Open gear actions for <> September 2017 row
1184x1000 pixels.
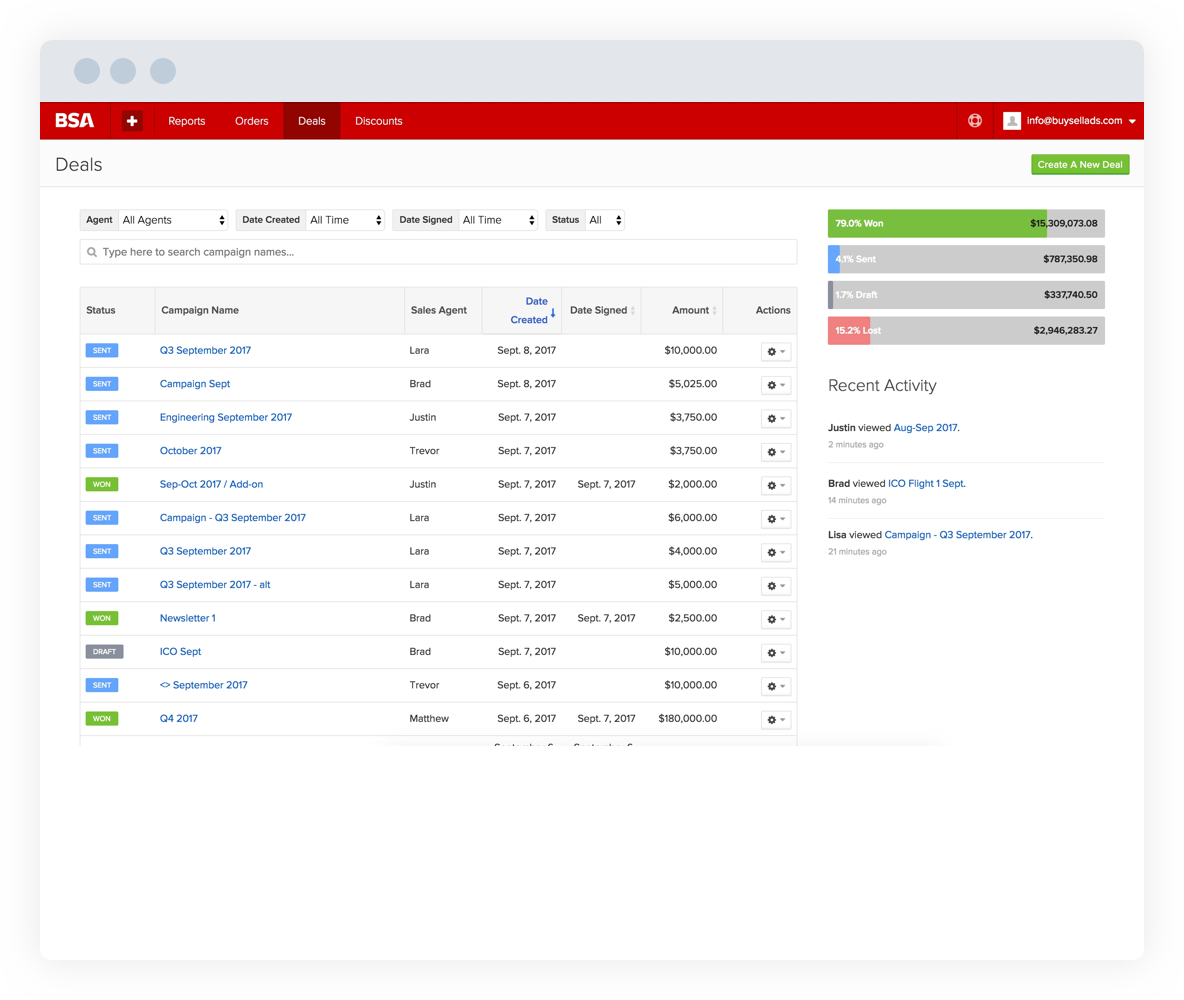pos(776,686)
